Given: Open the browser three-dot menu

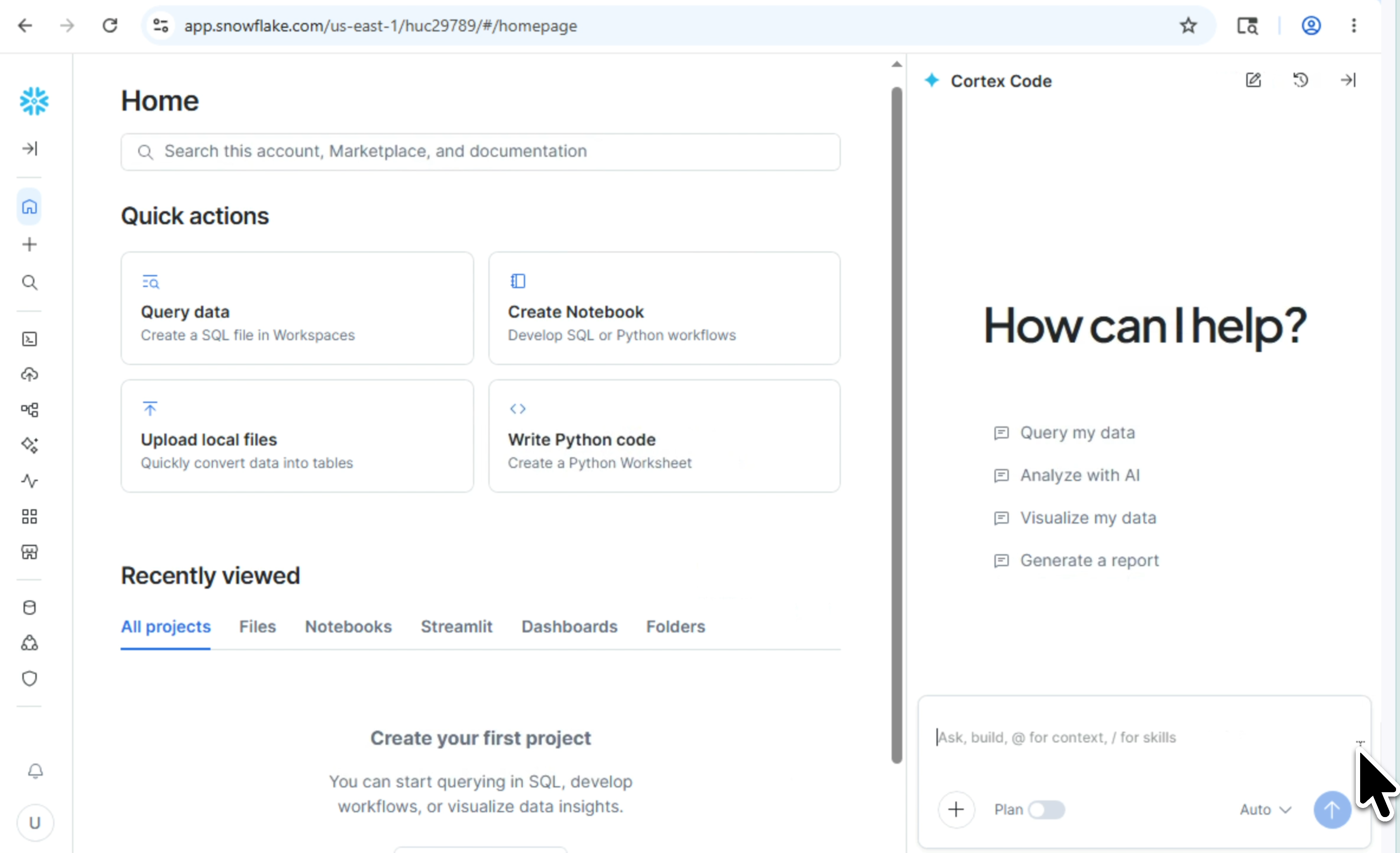Looking at the screenshot, I should pyautogui.click(x=1354, y=26).
